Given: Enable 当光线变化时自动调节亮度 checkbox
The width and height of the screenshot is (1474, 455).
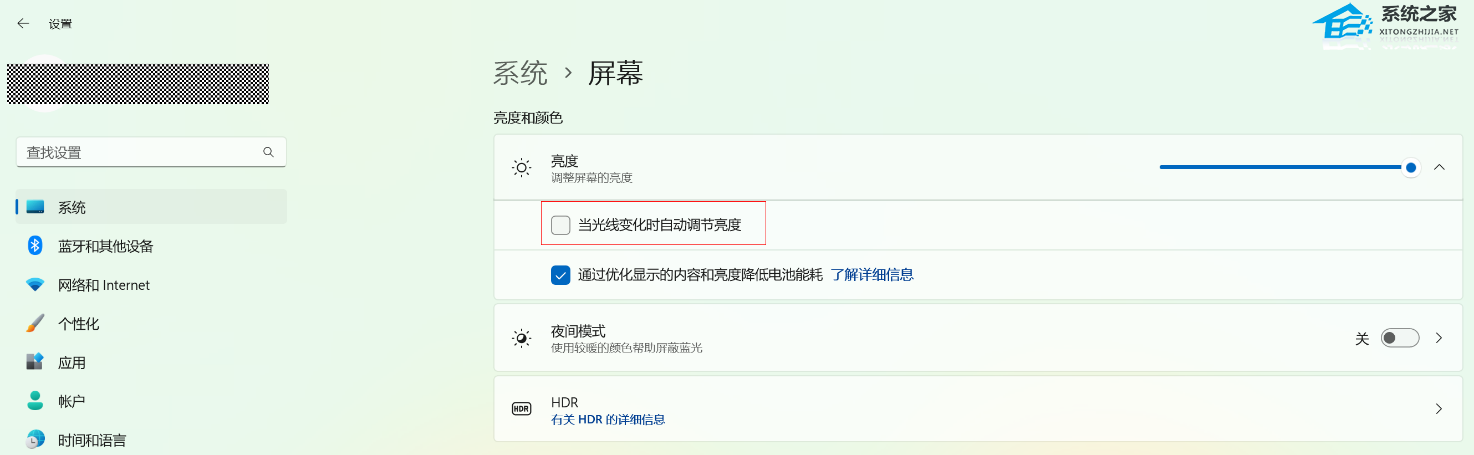Looking at the screenshot, I should point(561,225).
